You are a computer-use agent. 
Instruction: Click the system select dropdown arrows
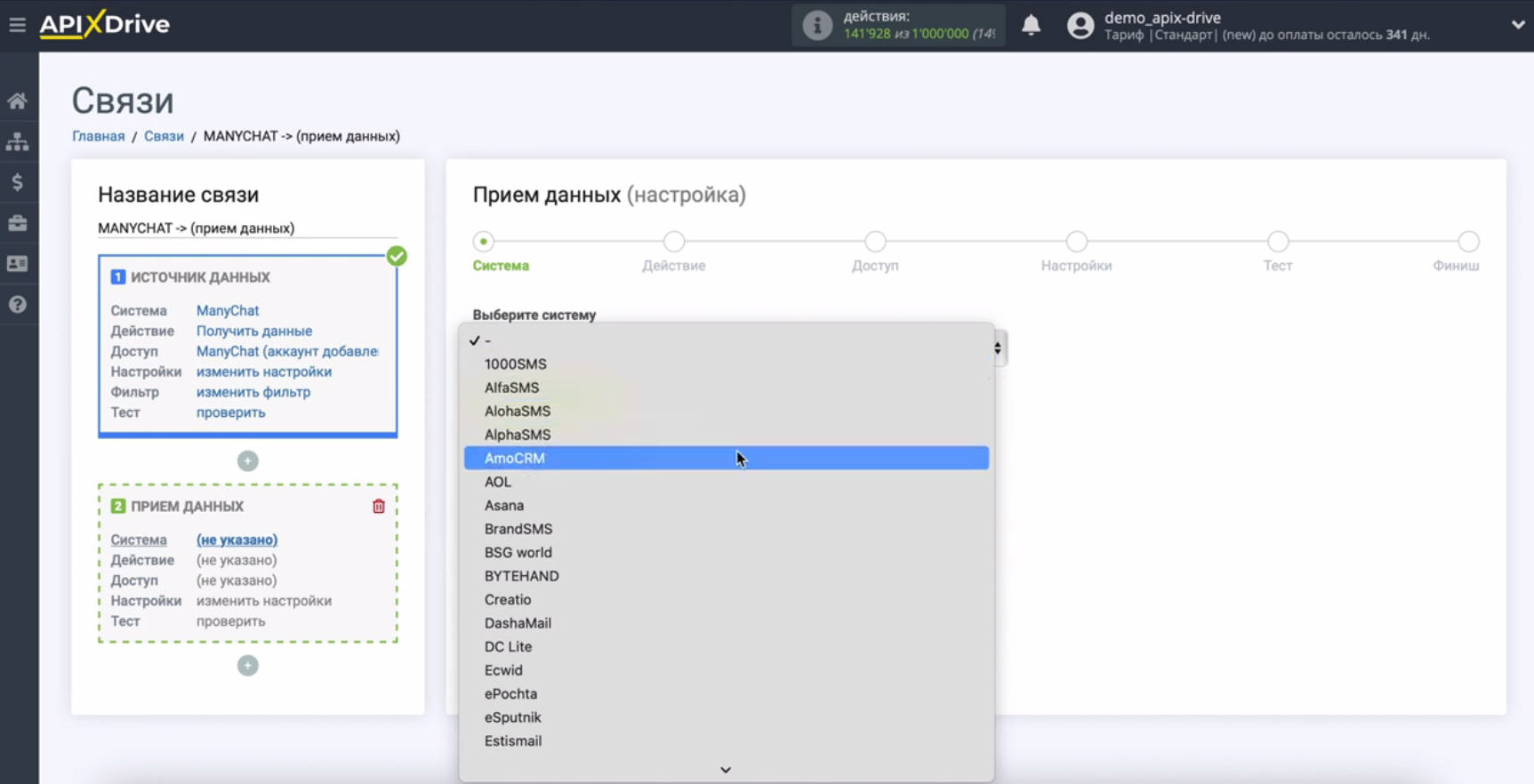pos(998,348)
